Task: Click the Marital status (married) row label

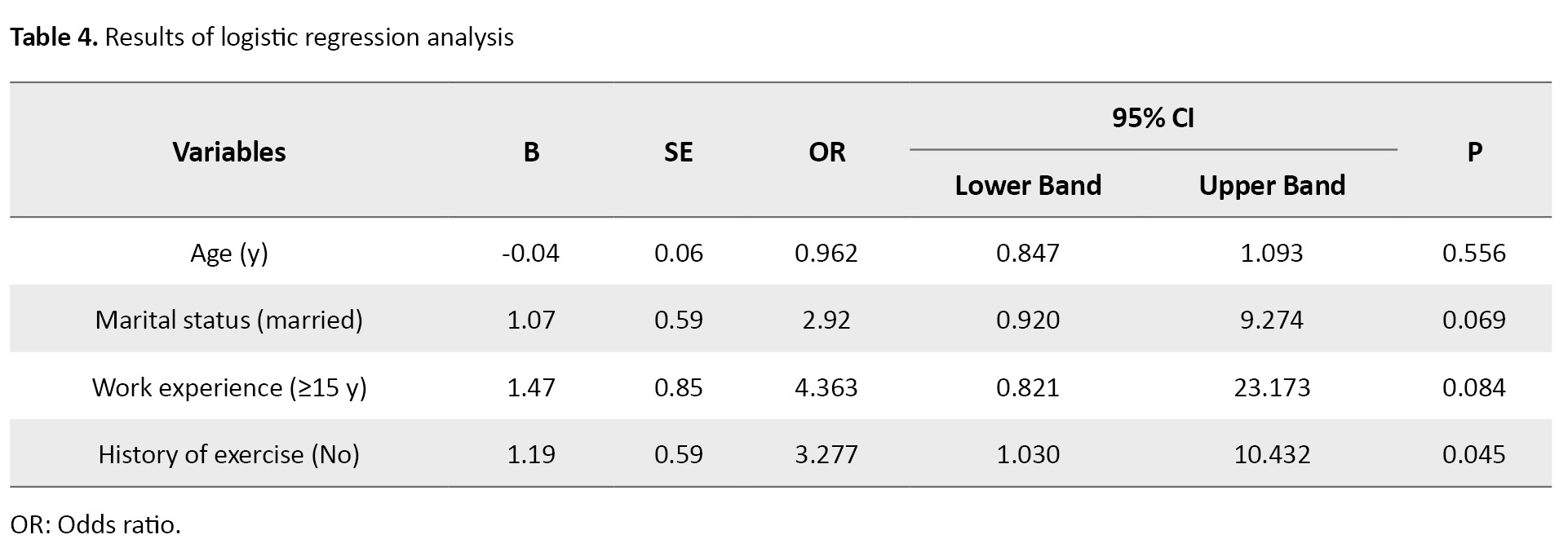Action: 229,320
